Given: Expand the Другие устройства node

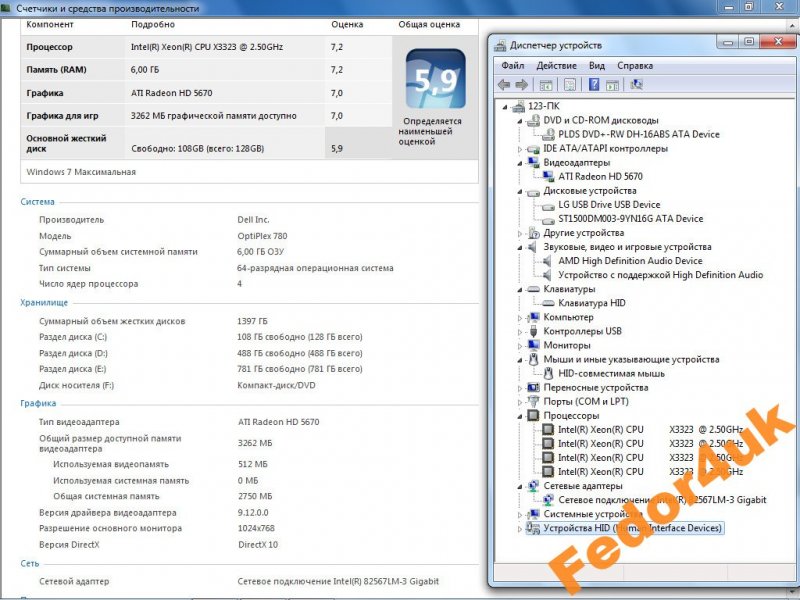Looking at the screenshot, I should [520, 233].
